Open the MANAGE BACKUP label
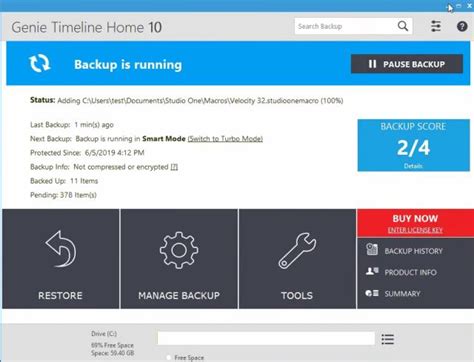This screenshot has width=474, height=362. (x=179, y=295)
